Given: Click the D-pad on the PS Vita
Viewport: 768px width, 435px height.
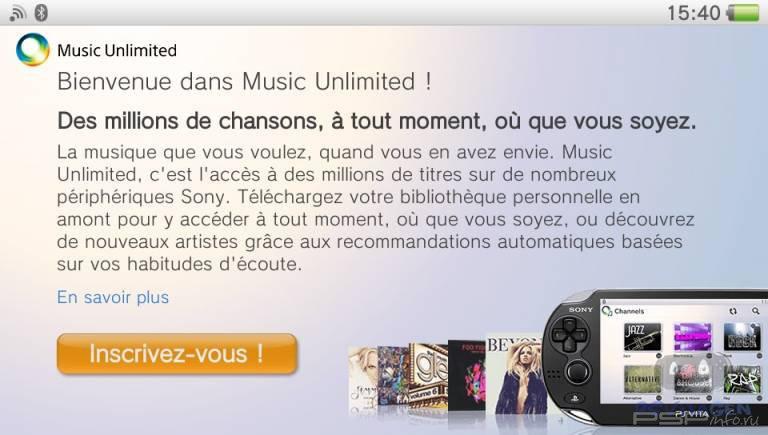Looking at the screenshot, I should coord(570,335).
